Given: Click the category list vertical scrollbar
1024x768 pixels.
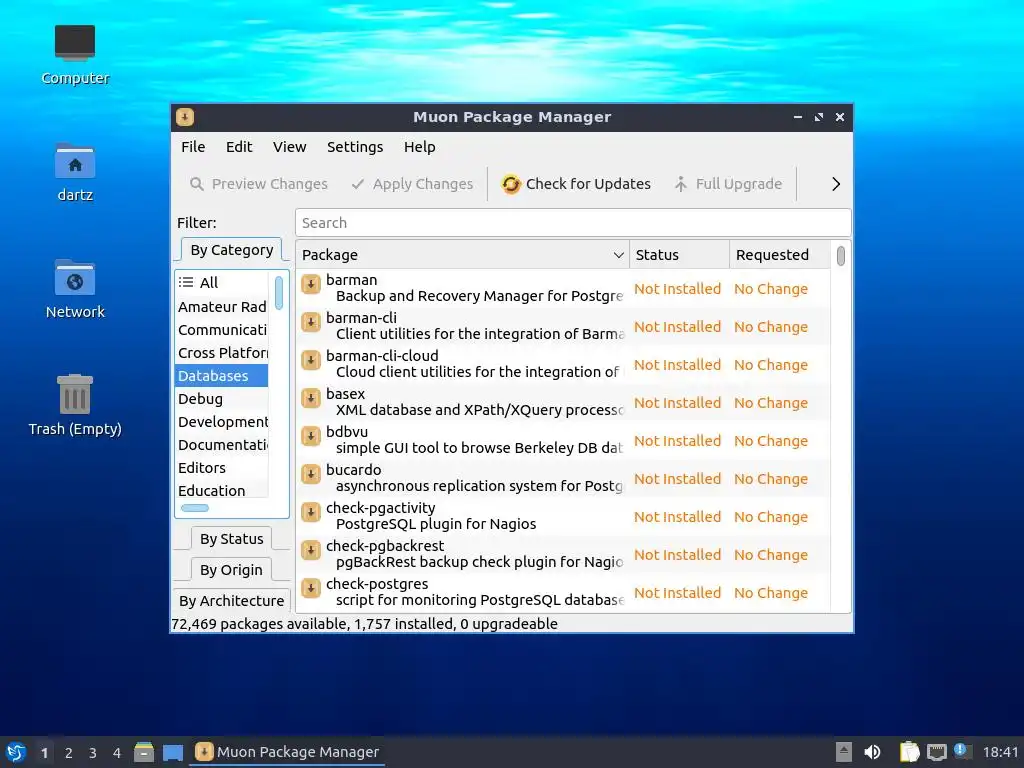Looking at the screenshot, I should point(279,293).
